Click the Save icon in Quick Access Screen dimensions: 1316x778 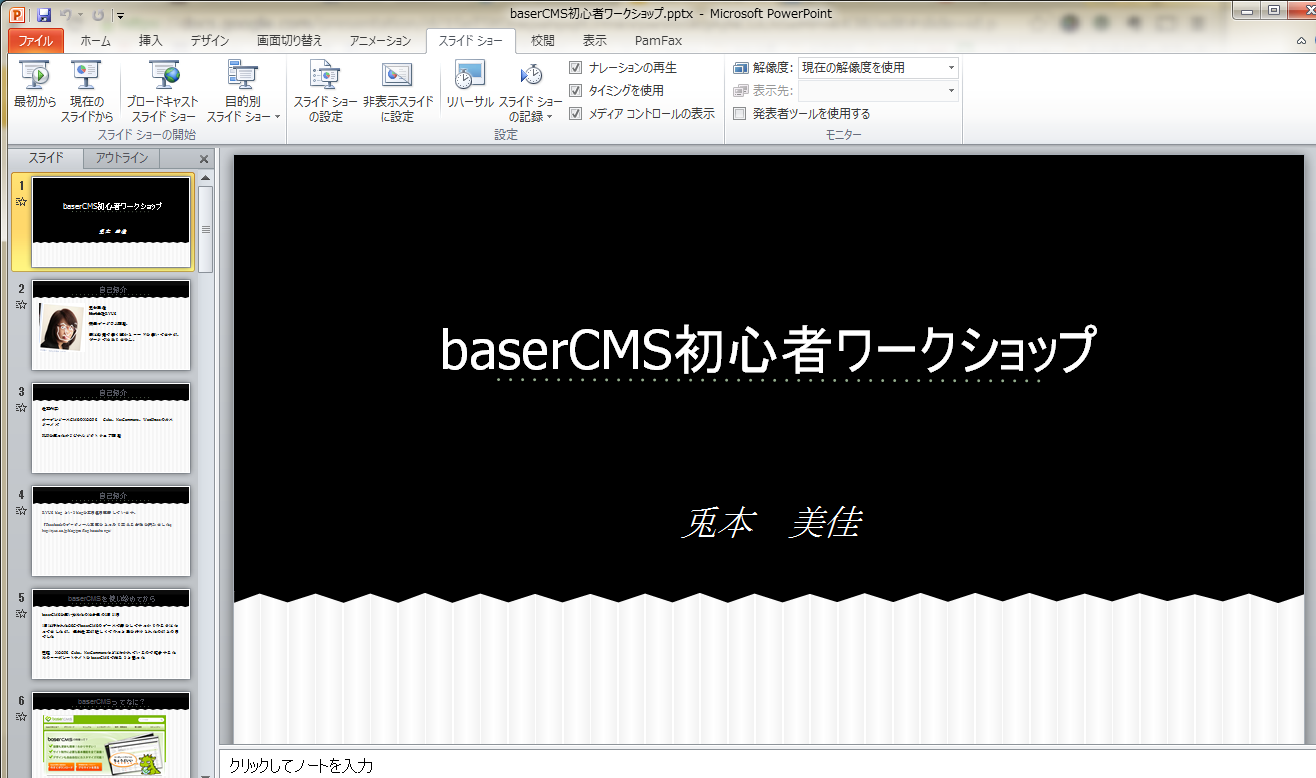click(x=44, y=15)
